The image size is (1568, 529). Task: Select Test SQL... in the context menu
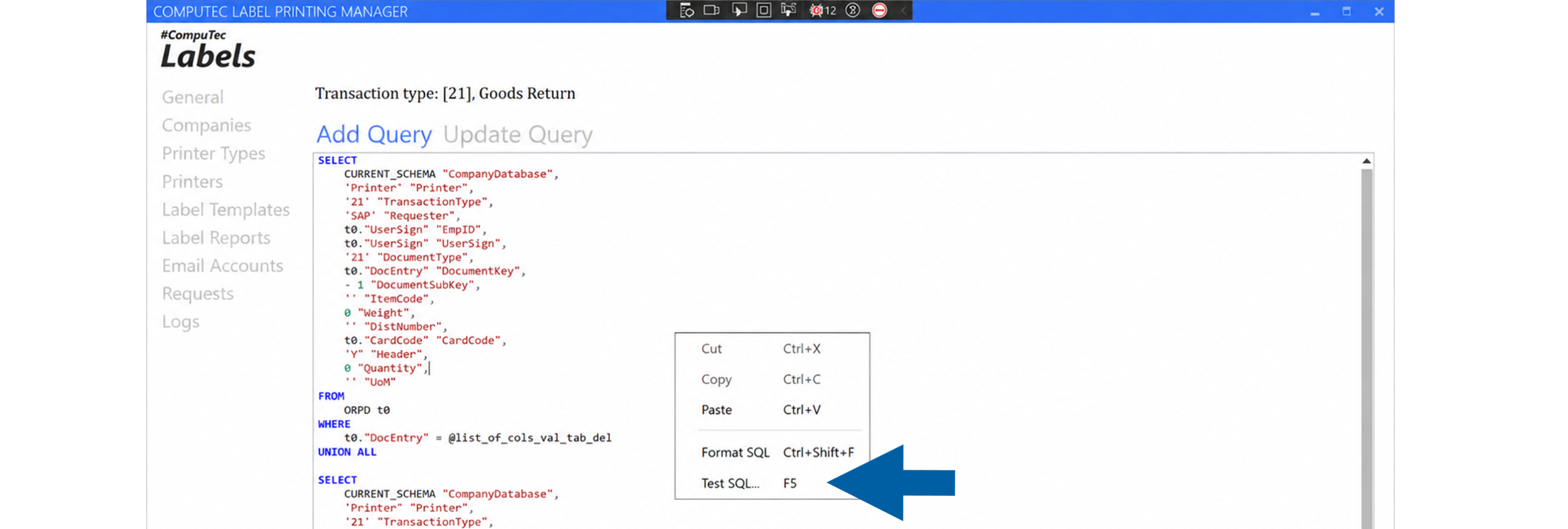coord(772,484)
